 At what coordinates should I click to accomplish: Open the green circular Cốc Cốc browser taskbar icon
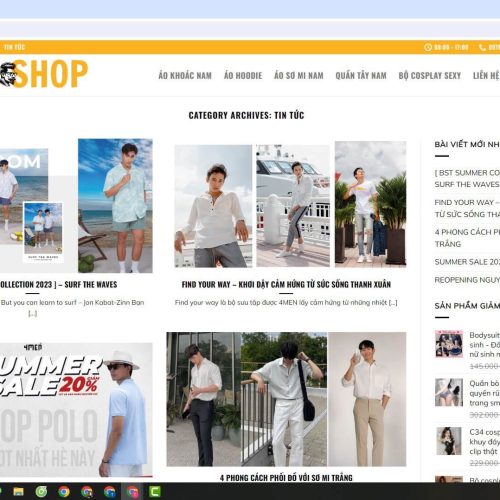pos(41,491)
